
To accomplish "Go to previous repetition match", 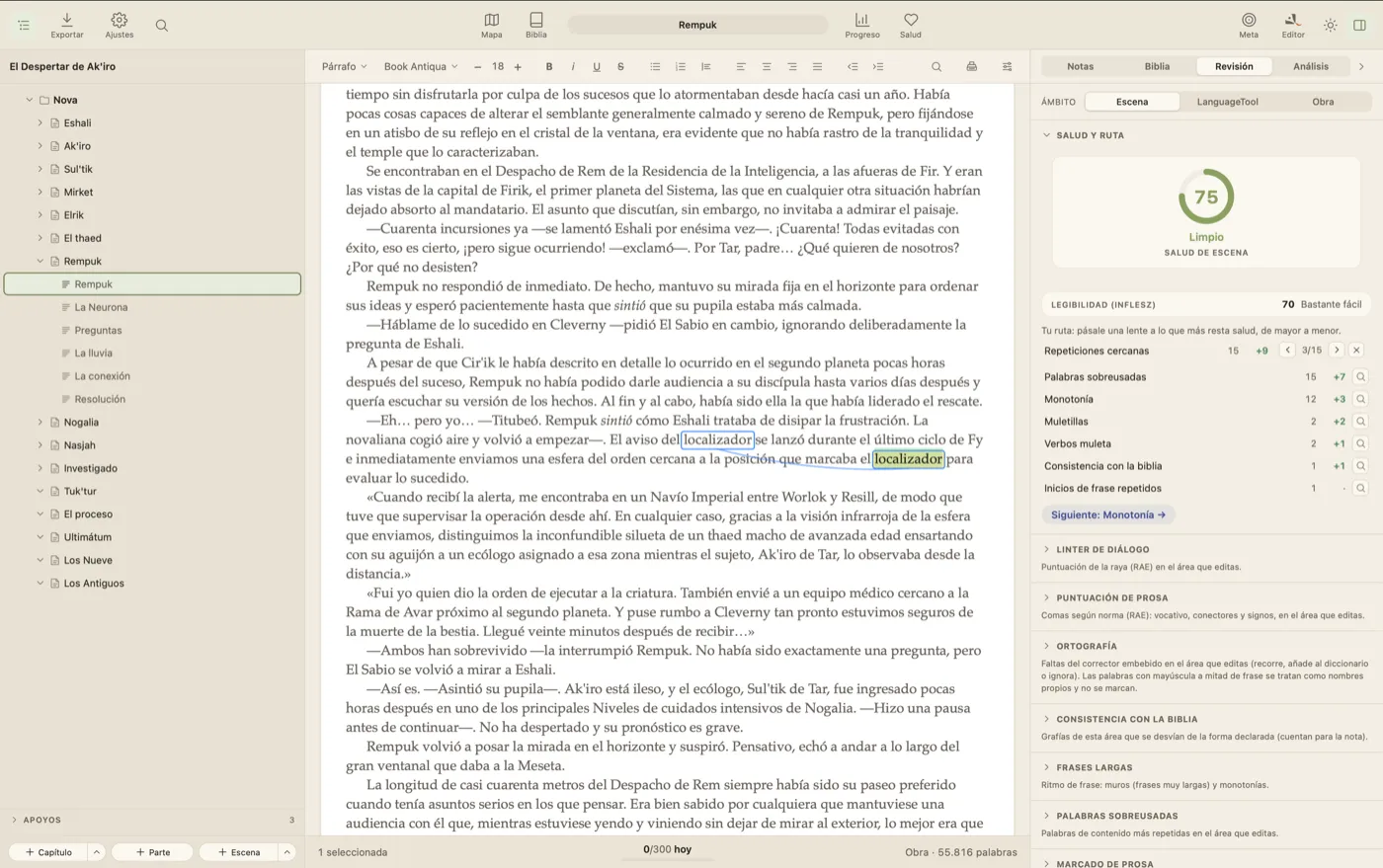I will [1287, 351].
